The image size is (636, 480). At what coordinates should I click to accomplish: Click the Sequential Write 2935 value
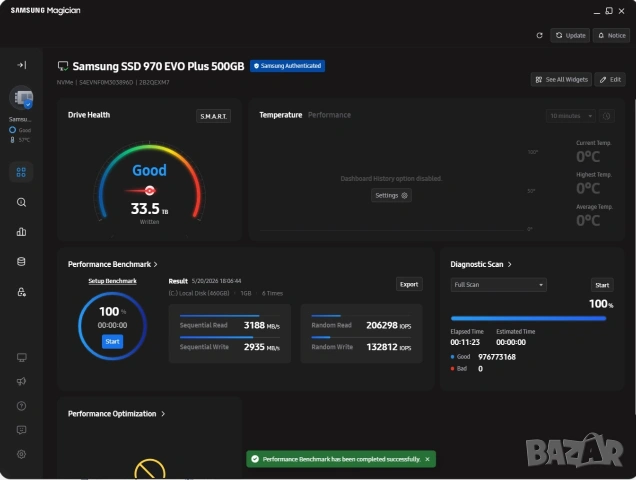(x=262, y=347)
